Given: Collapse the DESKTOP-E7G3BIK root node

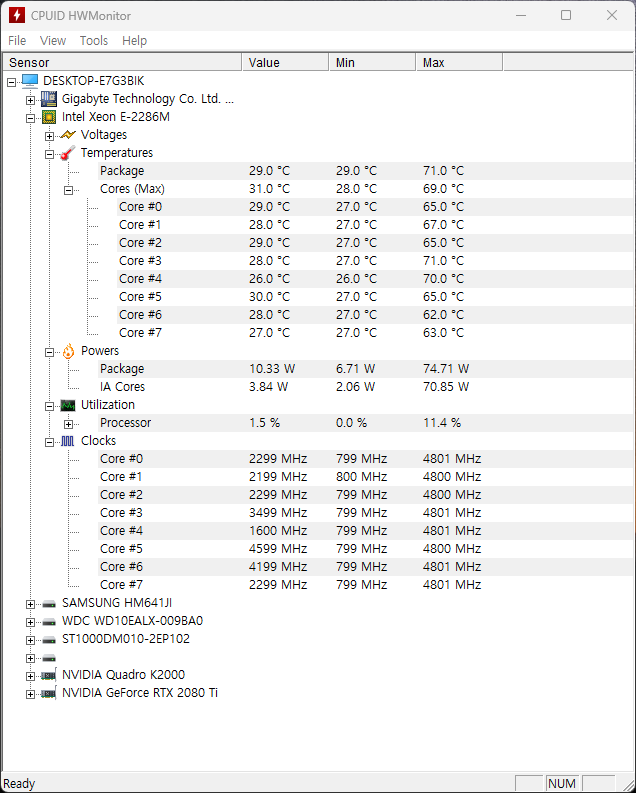Looking at the screenshot, I should [x=12, y=82].
